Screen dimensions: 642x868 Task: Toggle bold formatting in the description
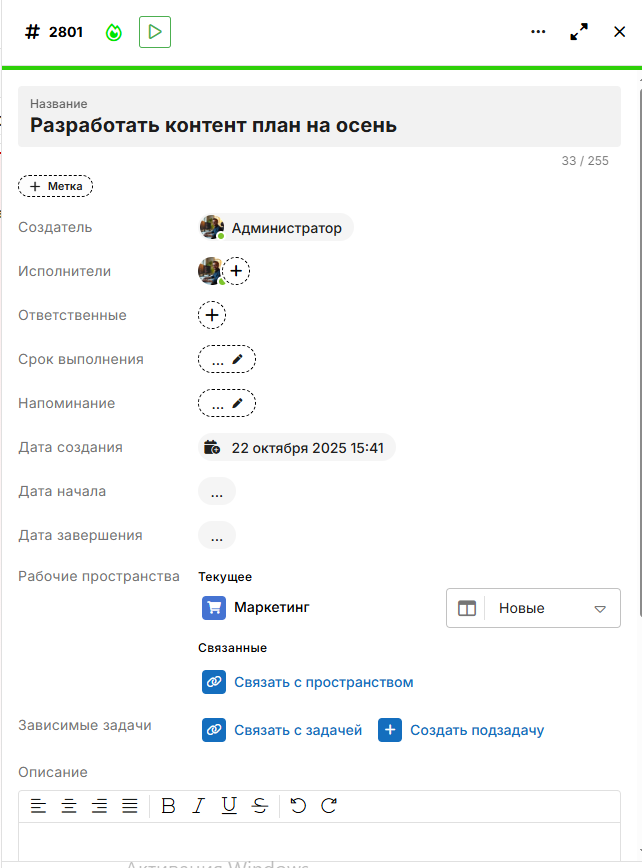click(x=168, y=806)
